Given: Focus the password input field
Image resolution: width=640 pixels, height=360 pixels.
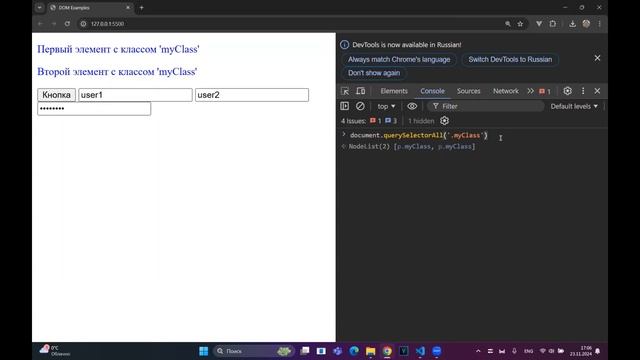Looking at the screenshot, I should point(94,109).
